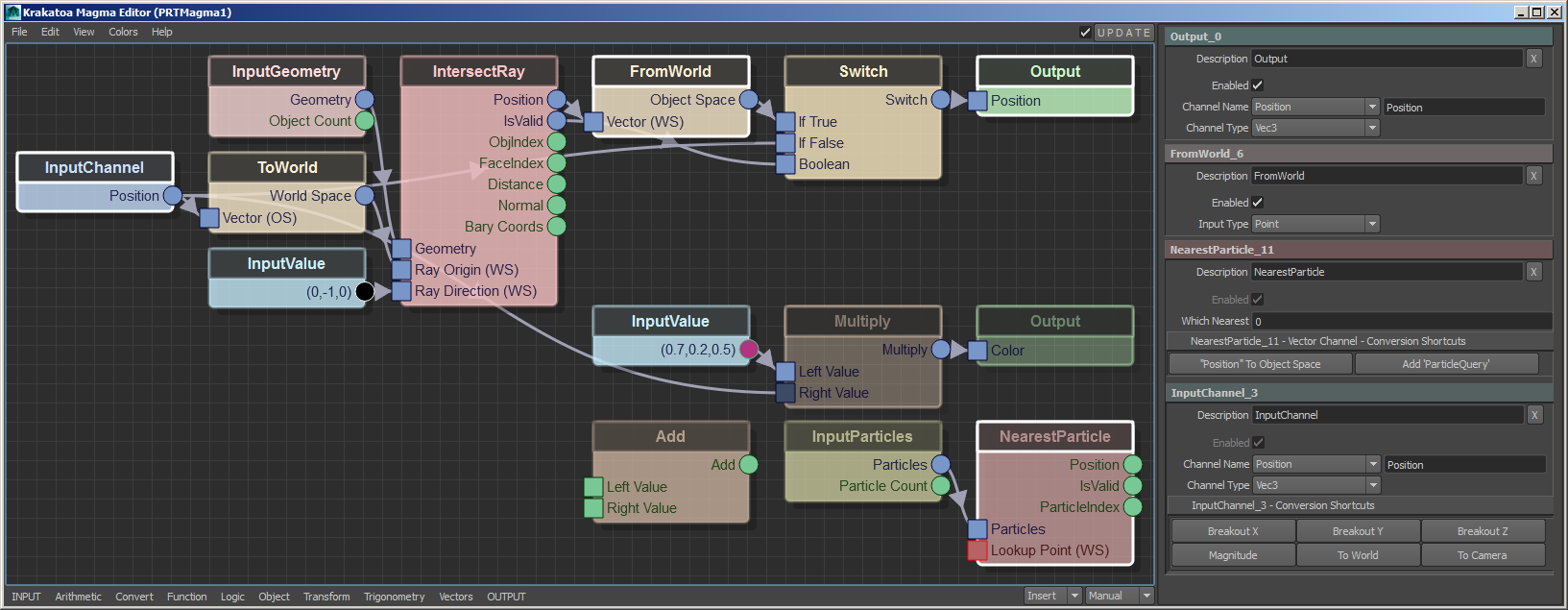The width and height of the screenshot is (1568, 610).
Task: Click the IntersectRay IsValid output socket
Action: tap(557, 121)
